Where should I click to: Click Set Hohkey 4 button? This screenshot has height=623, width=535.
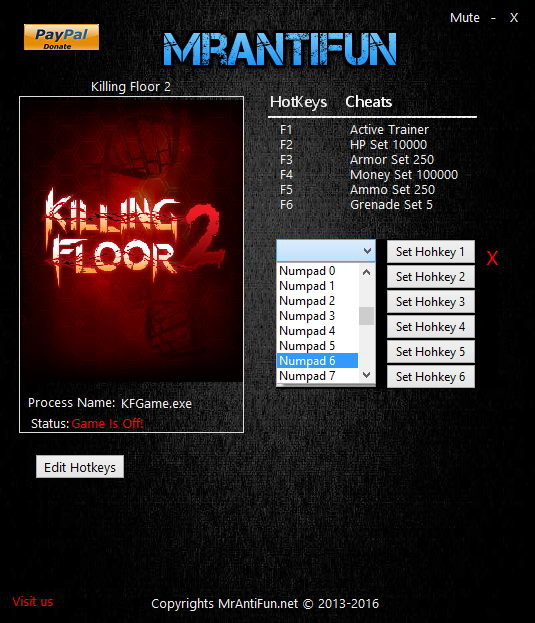pyautogui.click(x=431, y=327)
